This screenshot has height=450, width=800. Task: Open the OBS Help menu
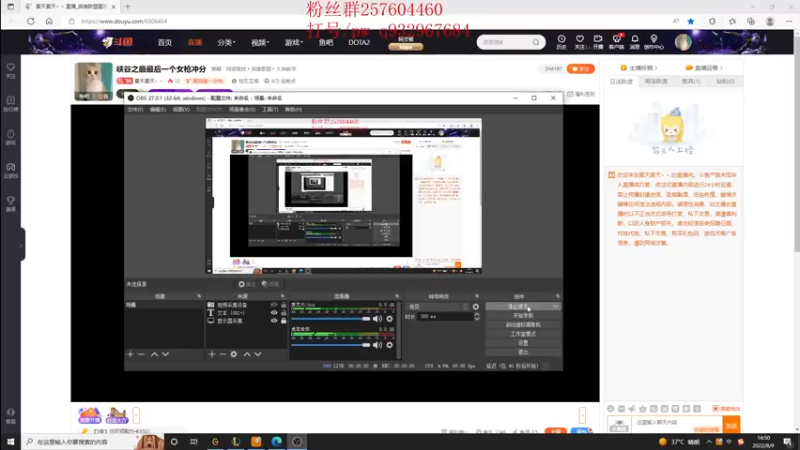click(293, 109)
